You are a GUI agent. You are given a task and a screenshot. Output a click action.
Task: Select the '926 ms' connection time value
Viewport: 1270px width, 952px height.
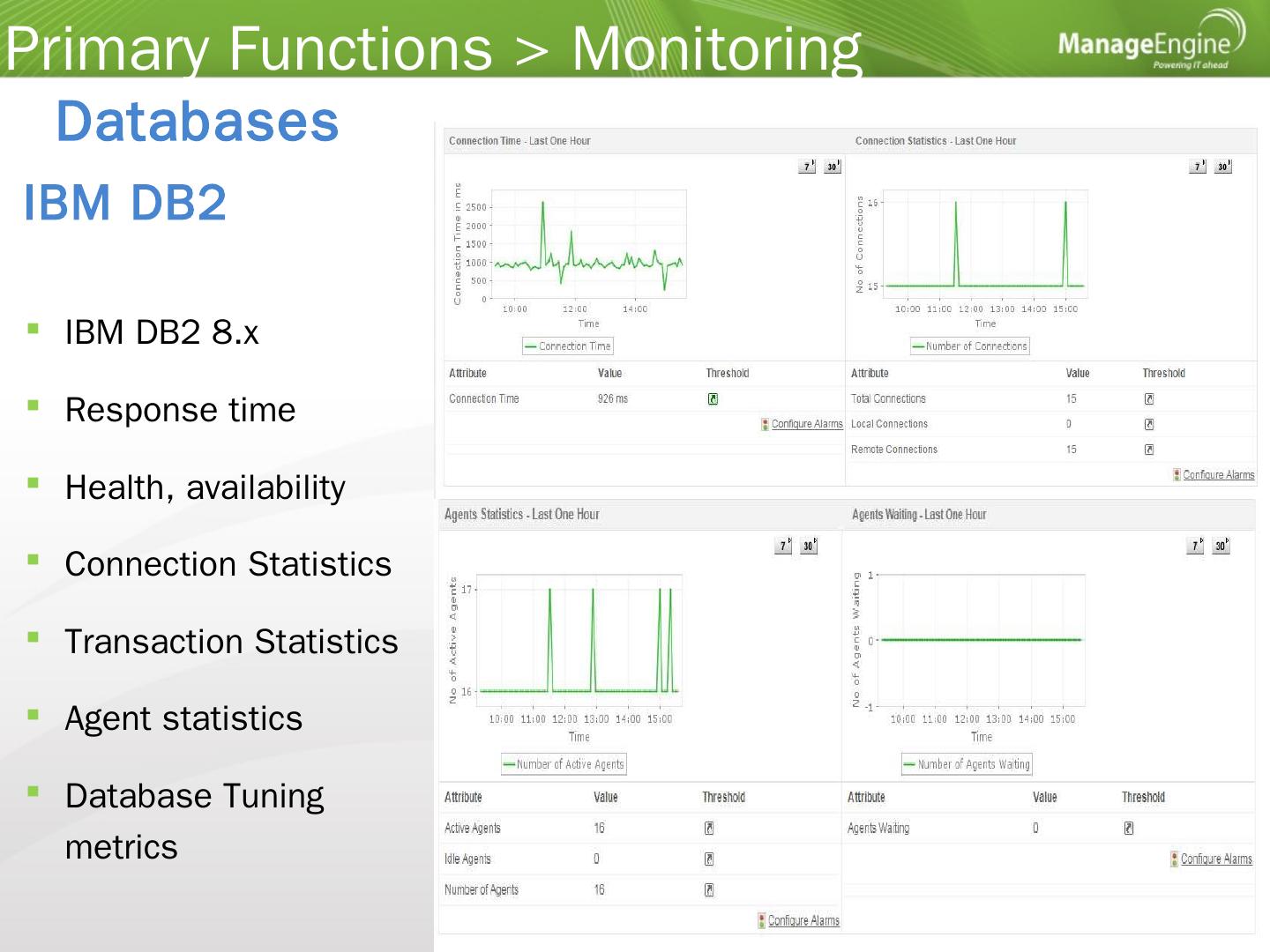pos(613,399)
